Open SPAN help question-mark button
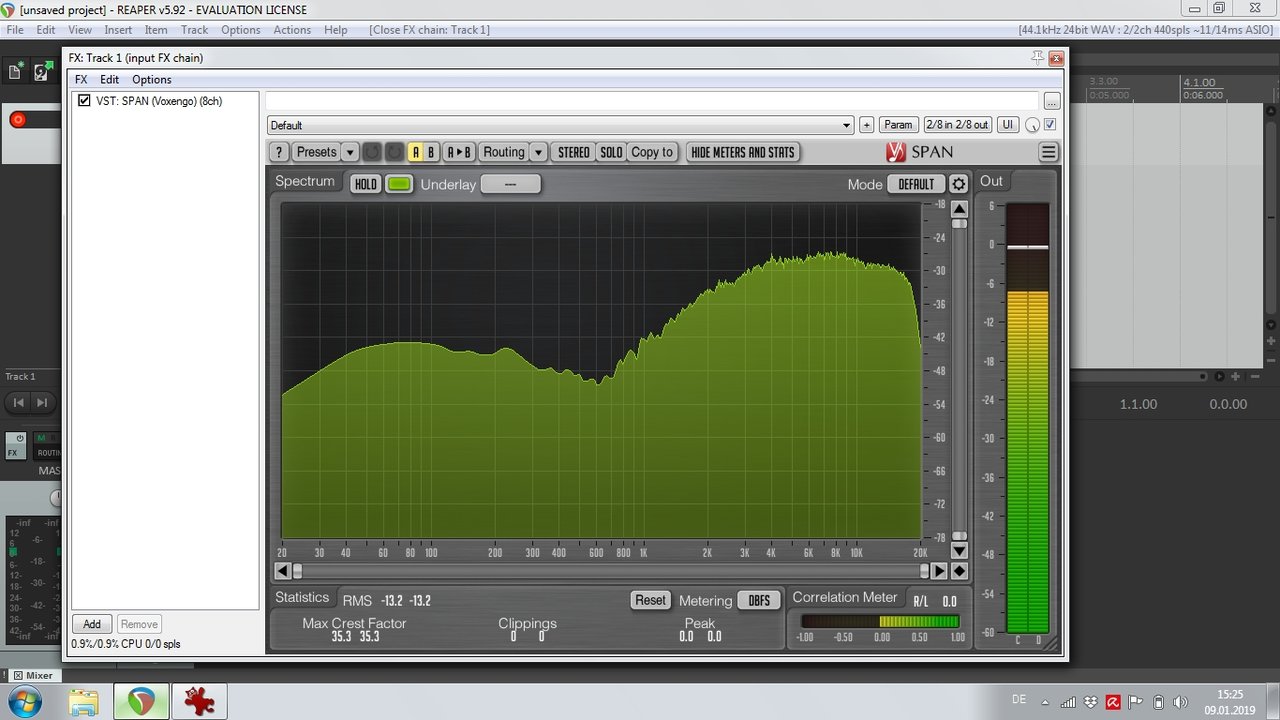The image size is (1280, 720). click(x=279, y=152)
